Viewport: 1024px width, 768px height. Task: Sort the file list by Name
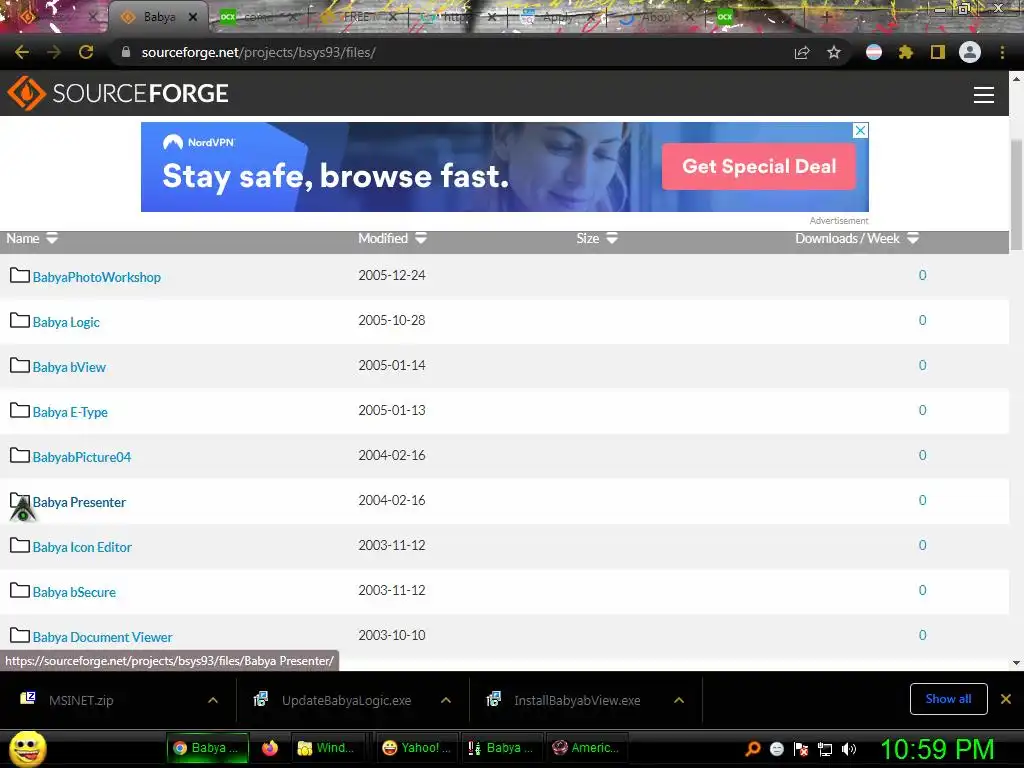pos(32,238)
